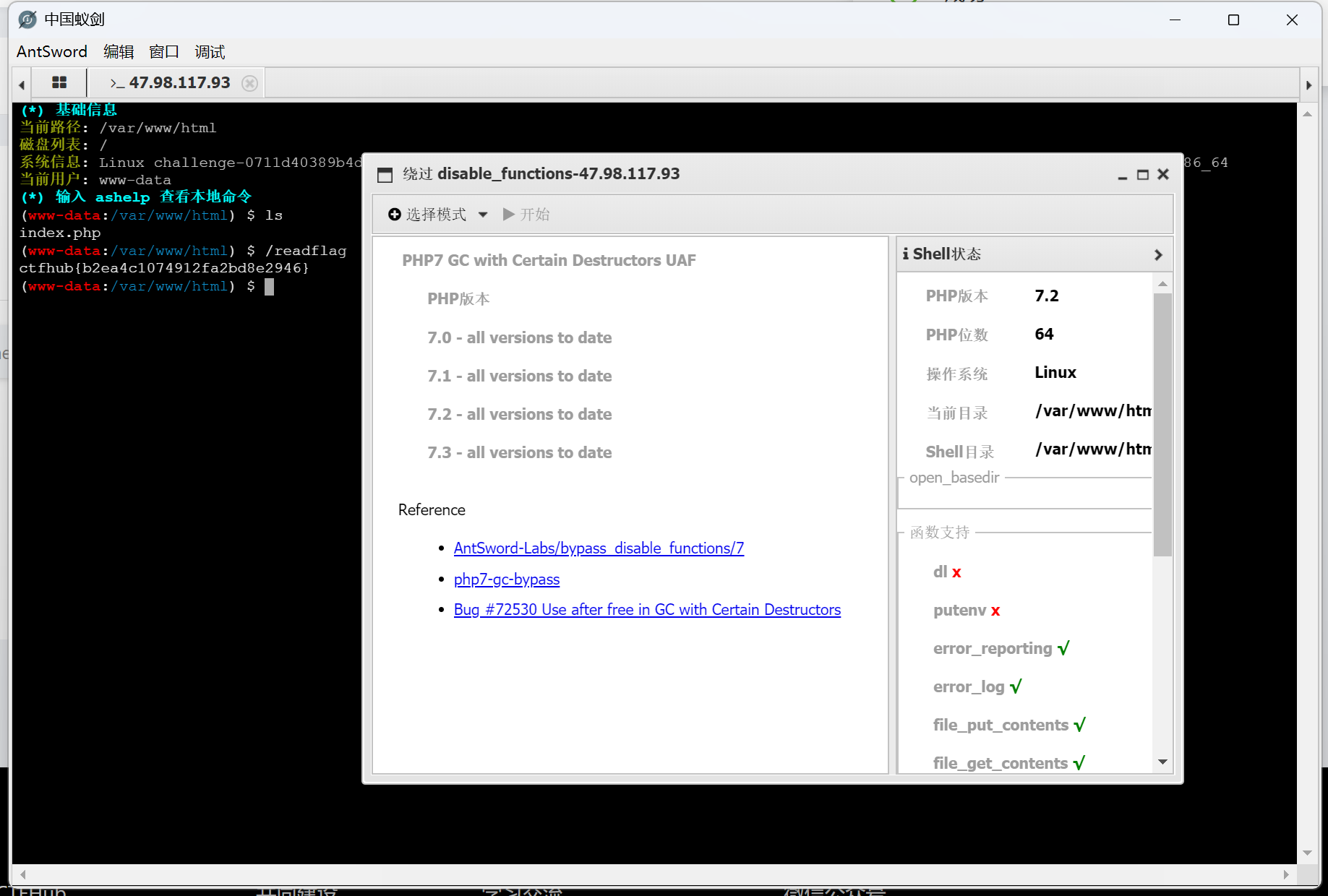The width and height of the screenshot is (1328, 896).
Task: Click '7.0 - all versions to date'
Action: [519, 337]
